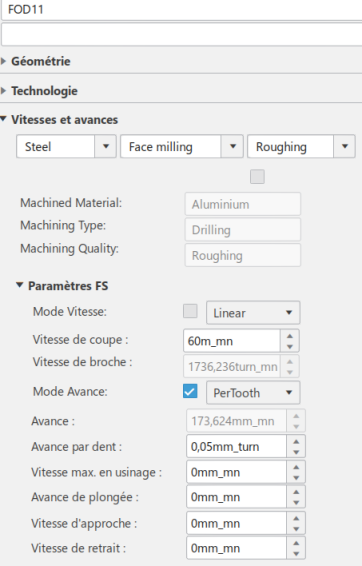Decrease Vitesse d'approche with down arrow
The height and width of the screenshot is (566, 362).
click(x=296, y=529)
